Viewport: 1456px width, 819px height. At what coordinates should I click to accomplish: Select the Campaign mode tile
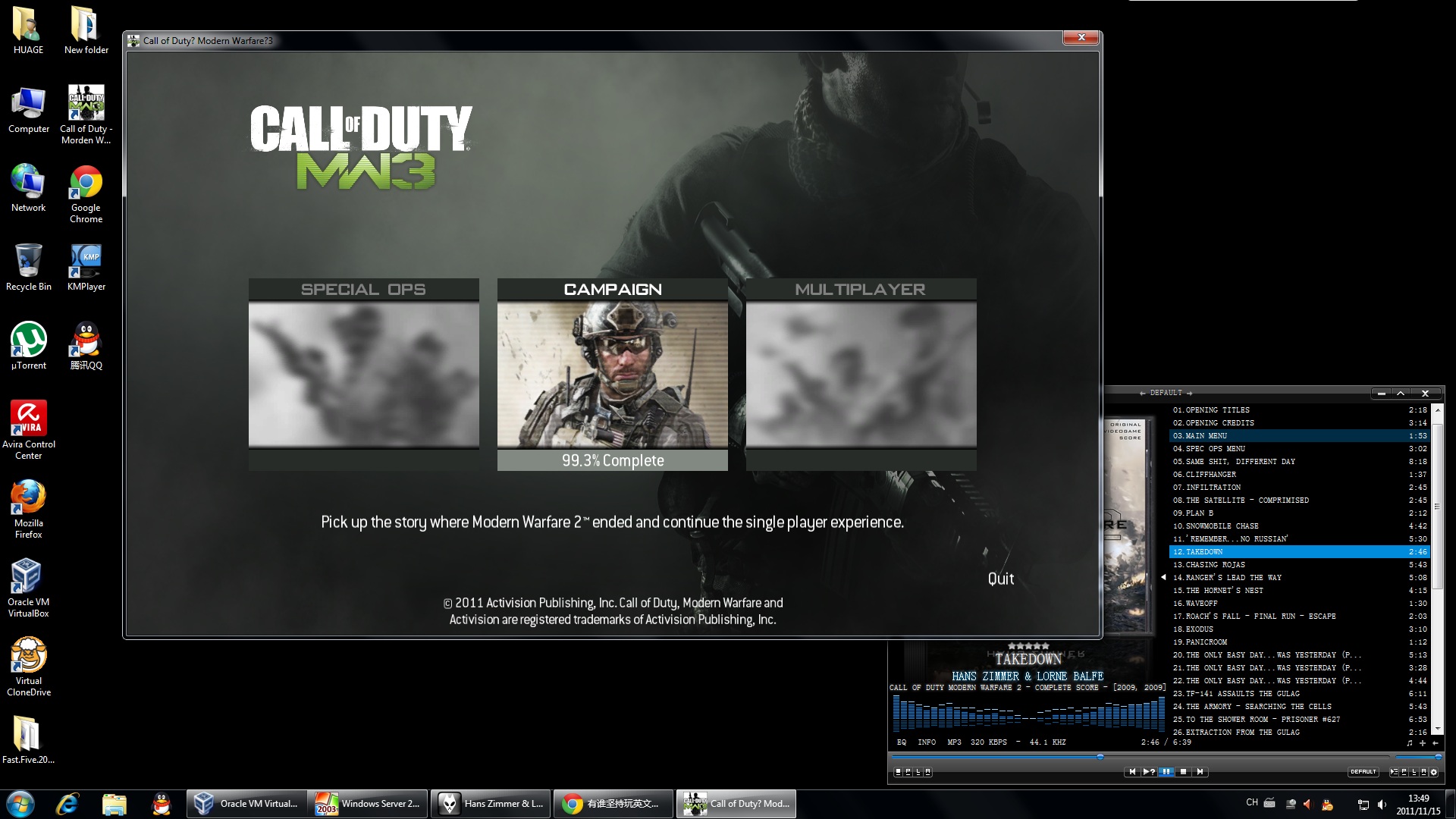point(613,374)
